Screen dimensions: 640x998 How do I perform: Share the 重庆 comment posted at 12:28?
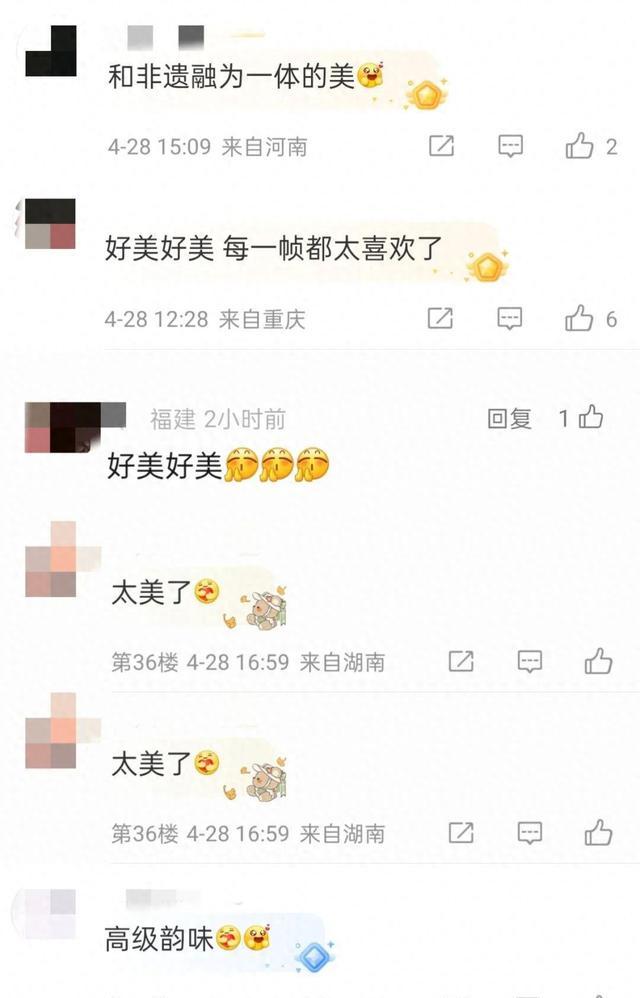440,318
